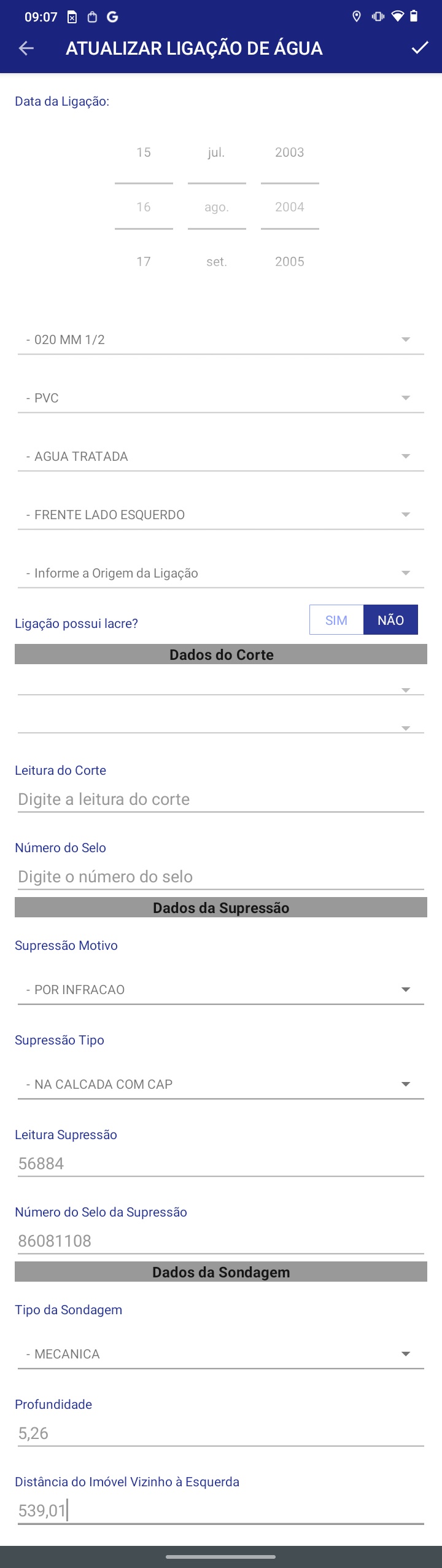This screenshot has width=442, height=1568.
Task: Open Informe a Origem da Ligação dropdown
Action: pyautogui.click(x=221, y=573)
